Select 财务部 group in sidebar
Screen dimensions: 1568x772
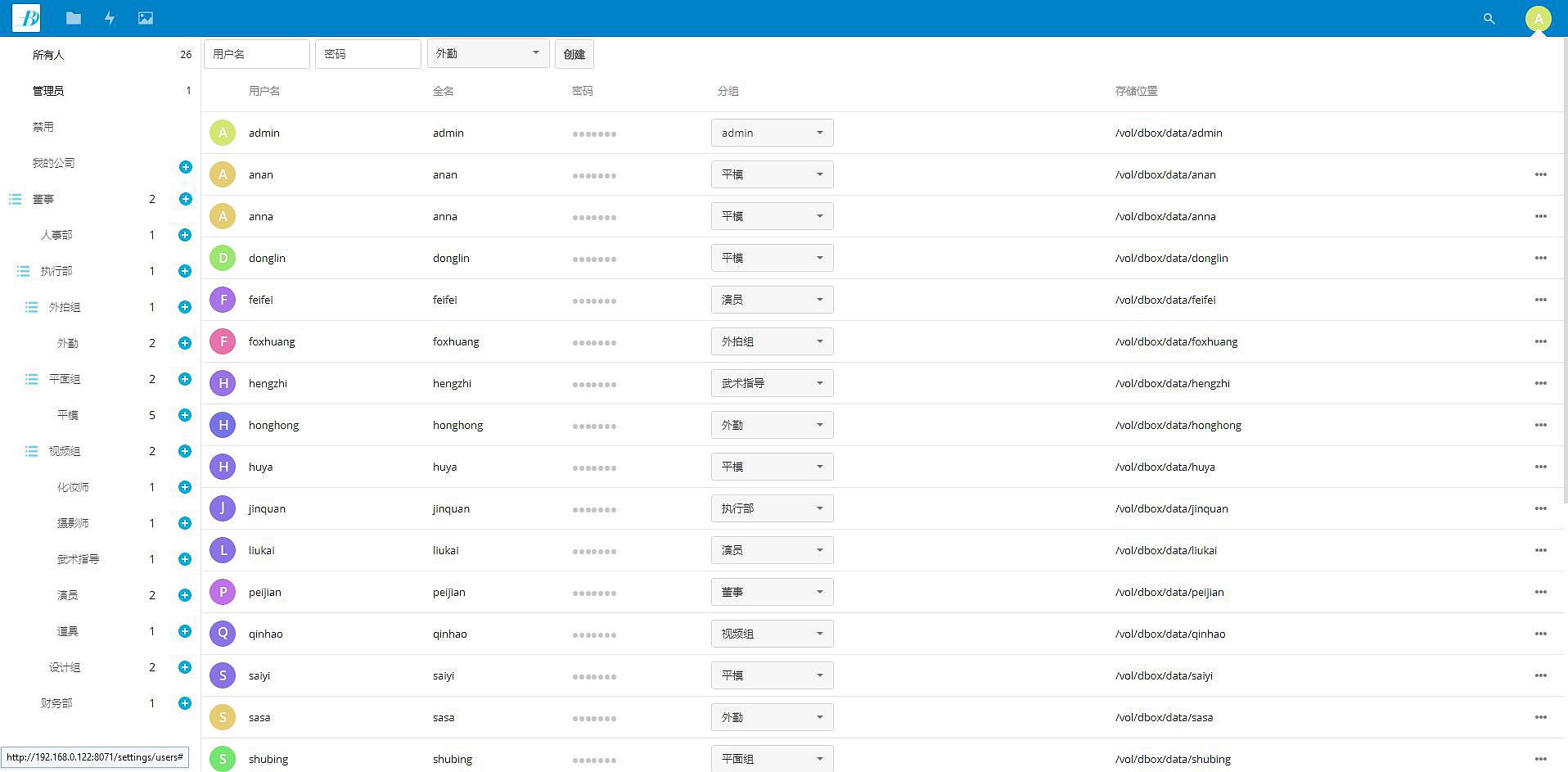click(x=56, y=703)
